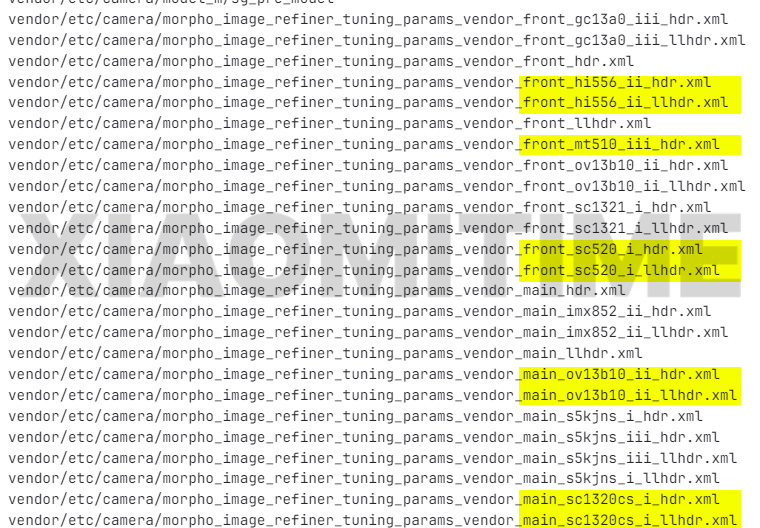Select the front_sc1321_i_hdr.xml path
This screenshot has height=528, width=760.
click(360, 207)
